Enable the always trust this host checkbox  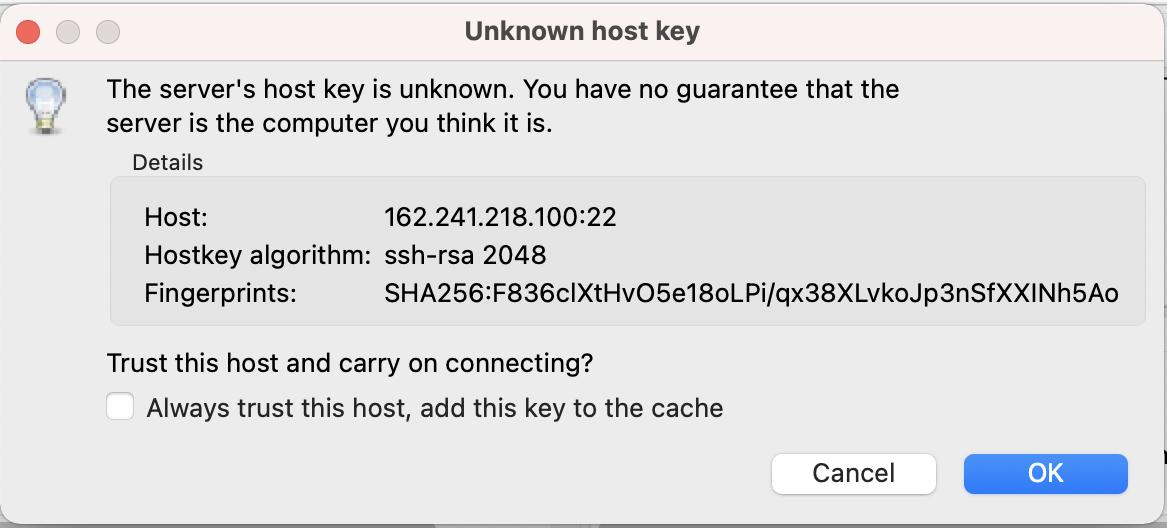[120, 407]
